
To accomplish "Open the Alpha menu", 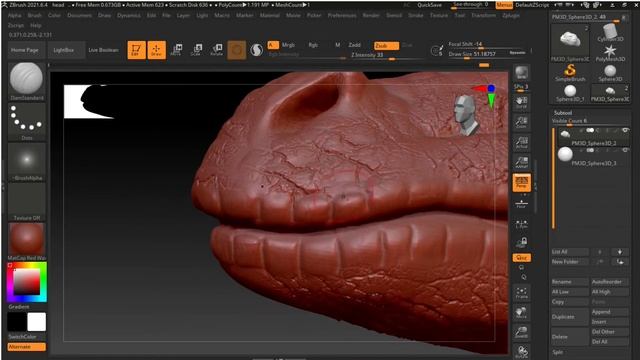I will 15,15.
